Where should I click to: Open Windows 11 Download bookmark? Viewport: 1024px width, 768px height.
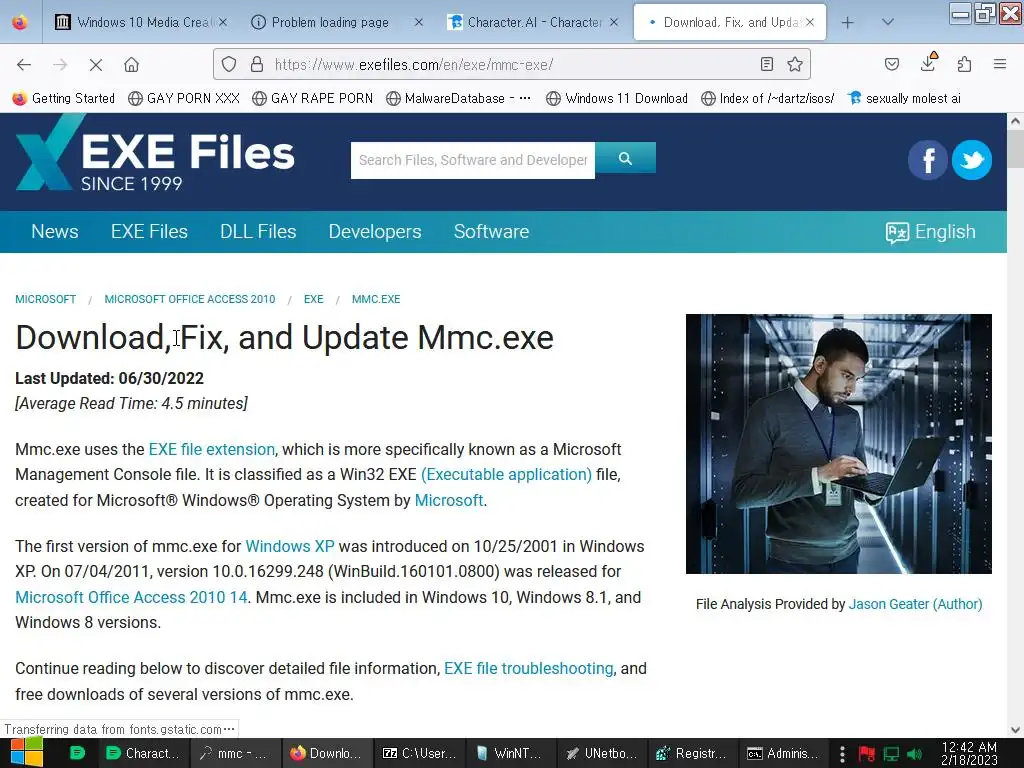(x=617, y=99)
